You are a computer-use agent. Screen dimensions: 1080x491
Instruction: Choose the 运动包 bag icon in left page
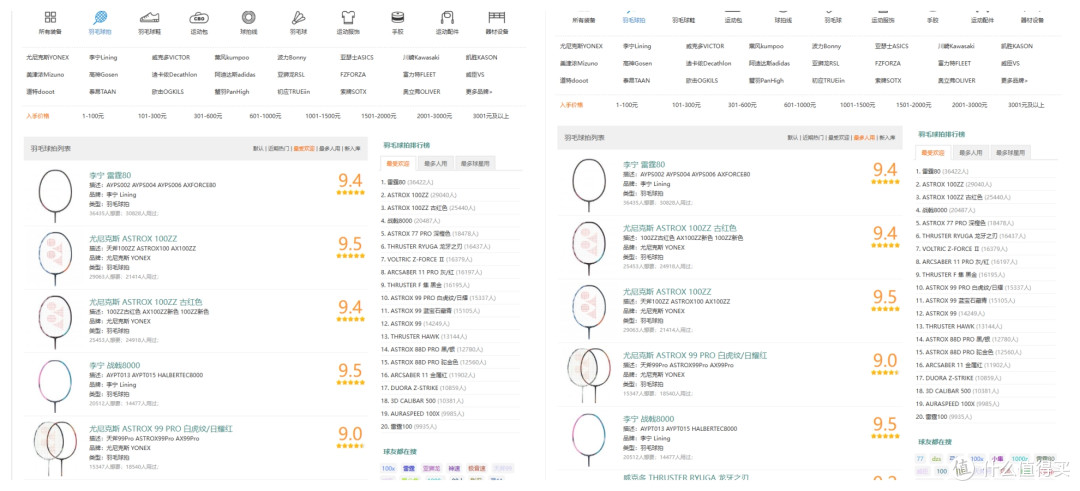(x=198, y=17)
